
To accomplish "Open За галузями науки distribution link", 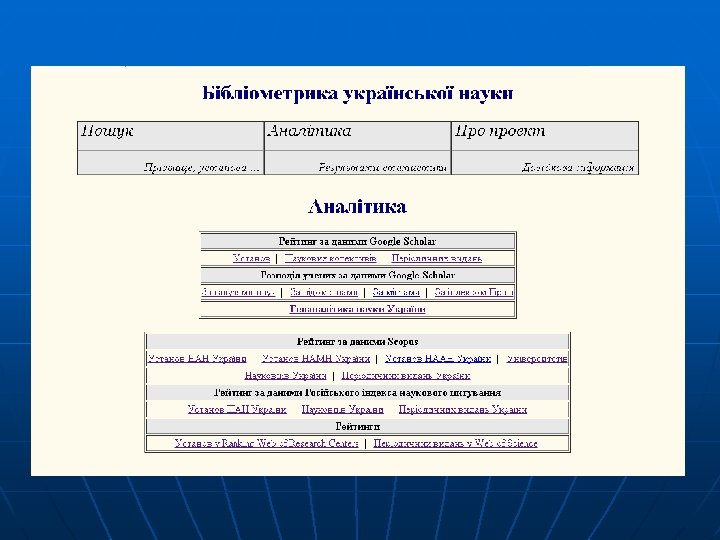I will click(238, 292).
